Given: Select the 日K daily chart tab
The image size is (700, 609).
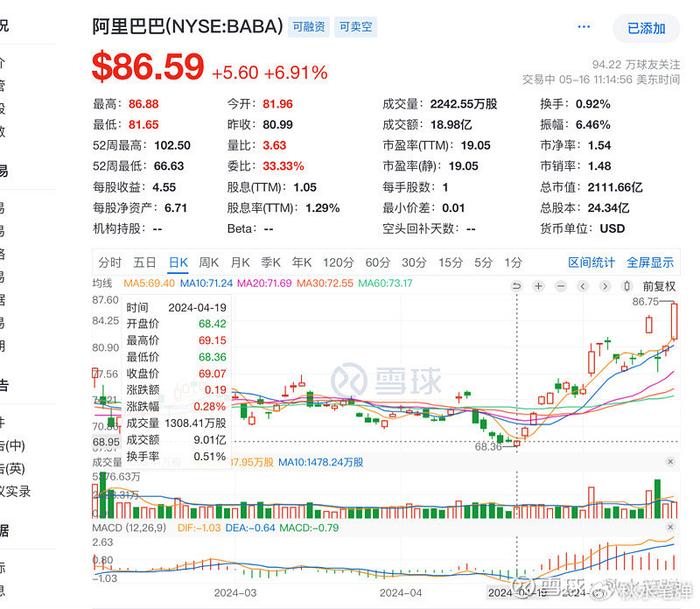Looking at the screenshot, I should pos(179,263).
